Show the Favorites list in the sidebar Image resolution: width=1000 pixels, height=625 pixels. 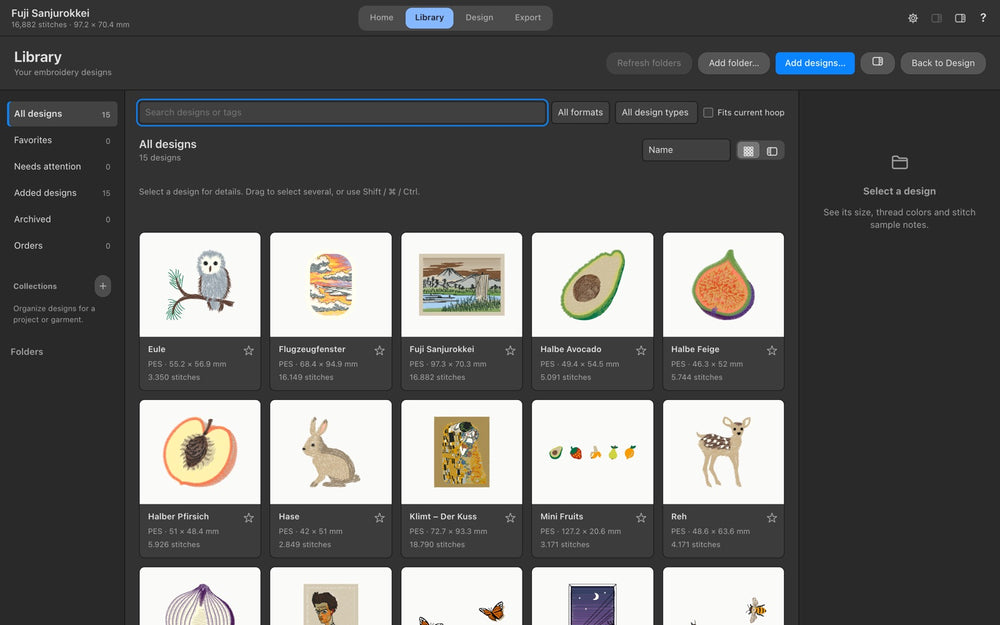62,140
